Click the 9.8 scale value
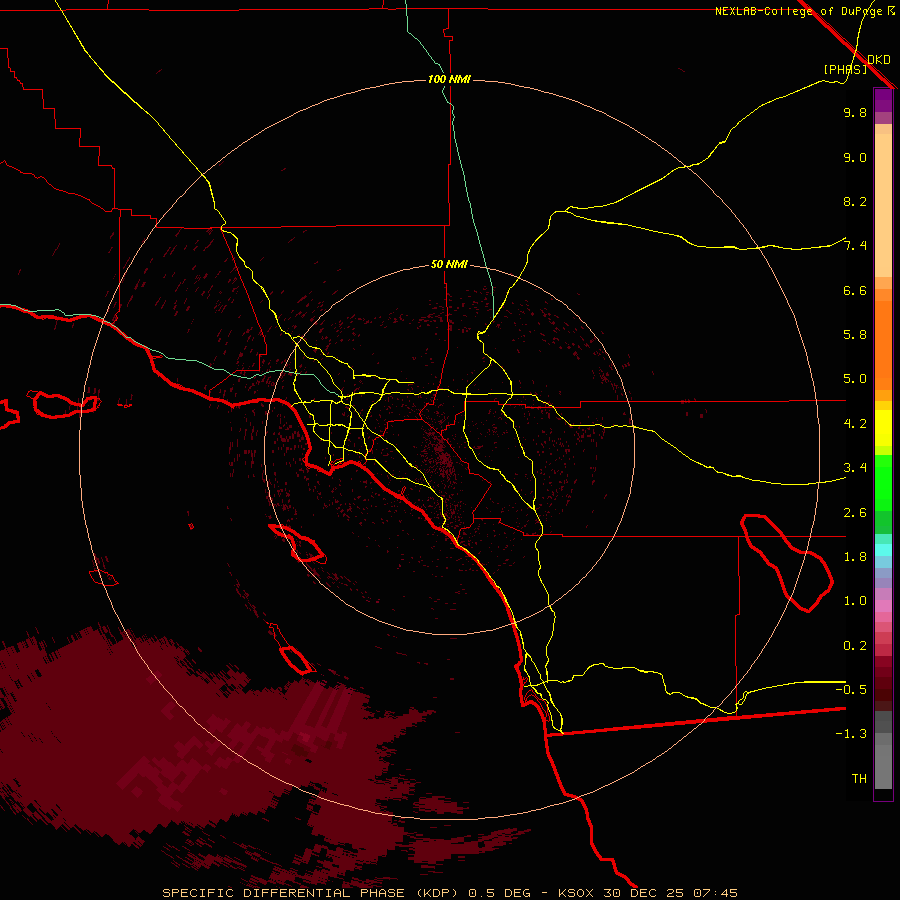This screenshot has height=900, width=900. click(x=855, y=112)
